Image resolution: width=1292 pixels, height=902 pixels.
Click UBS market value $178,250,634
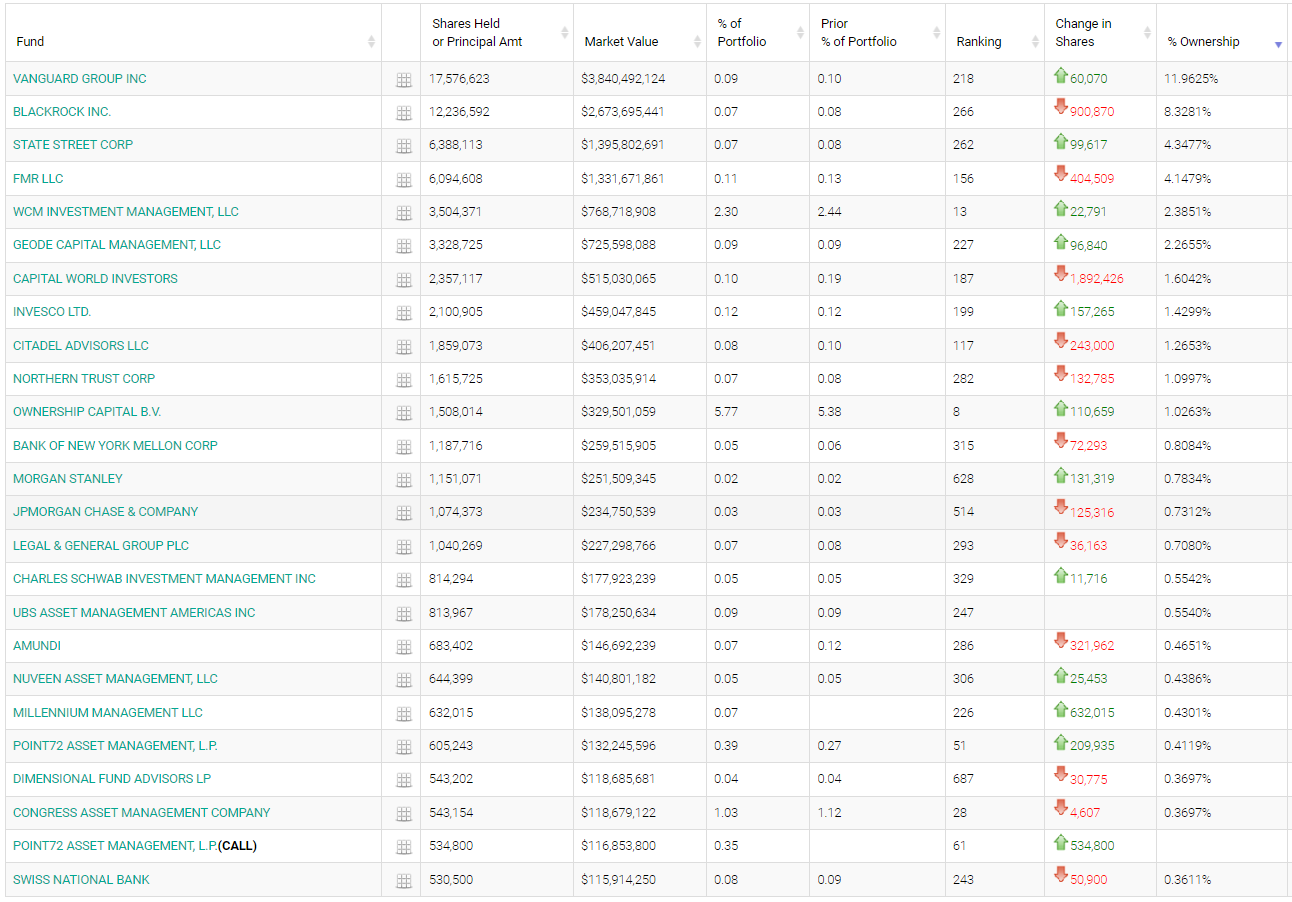[x=619, y=613]
